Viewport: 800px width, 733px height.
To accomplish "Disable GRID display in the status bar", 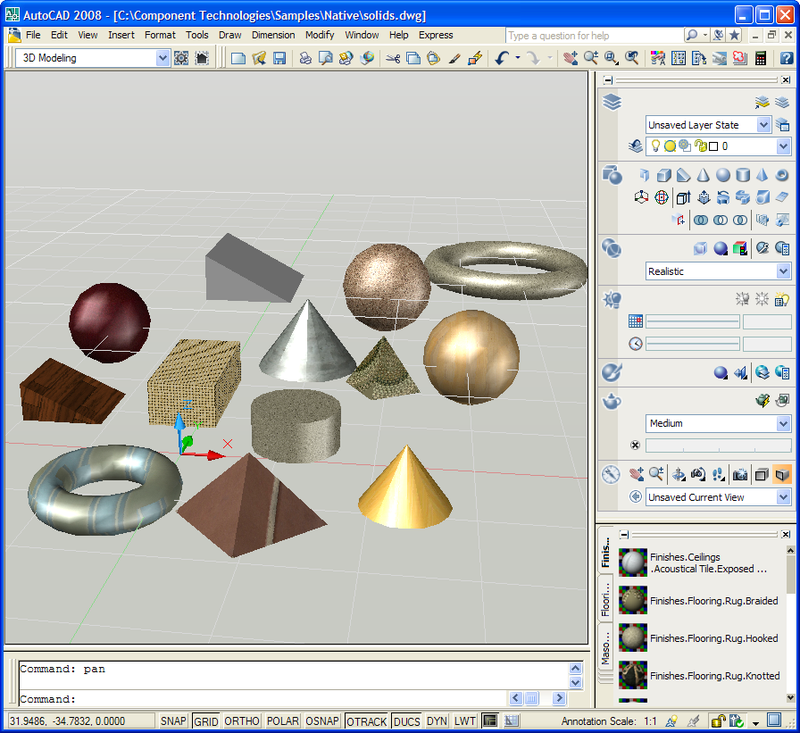I will coord(206,721).
